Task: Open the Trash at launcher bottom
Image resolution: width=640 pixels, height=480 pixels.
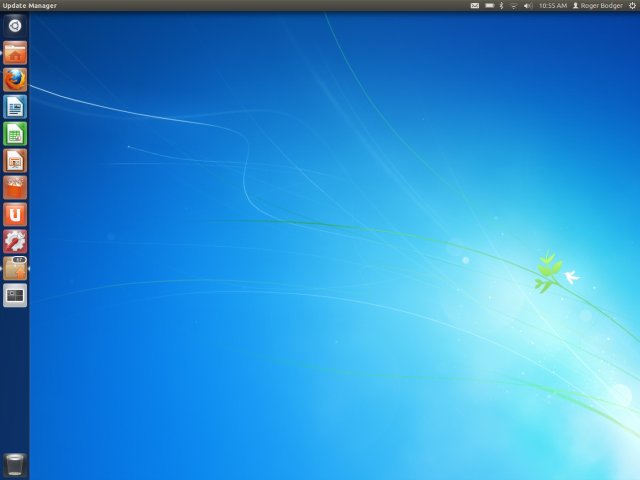Action: pos(15,464)
